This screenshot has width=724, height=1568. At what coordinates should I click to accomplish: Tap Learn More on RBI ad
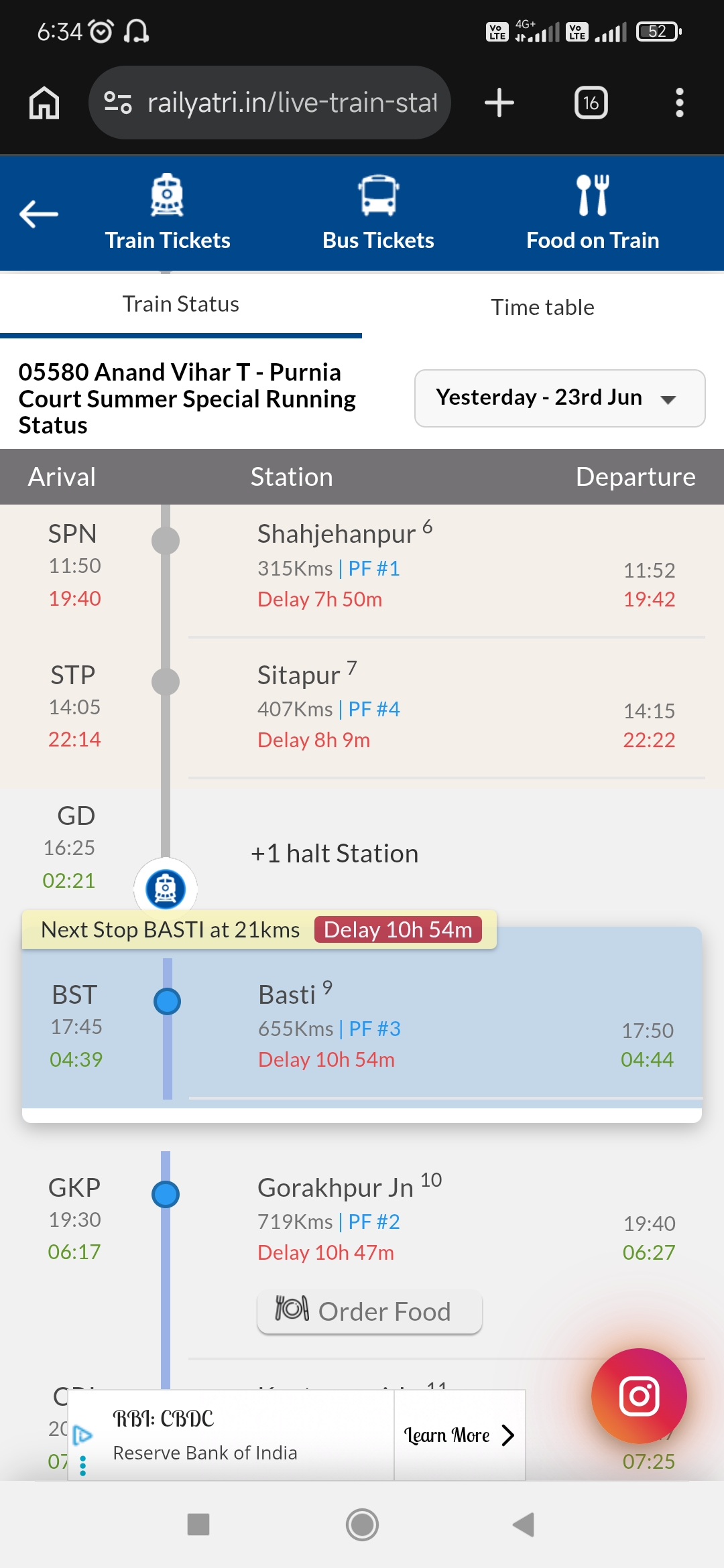tap(460, 1435)
